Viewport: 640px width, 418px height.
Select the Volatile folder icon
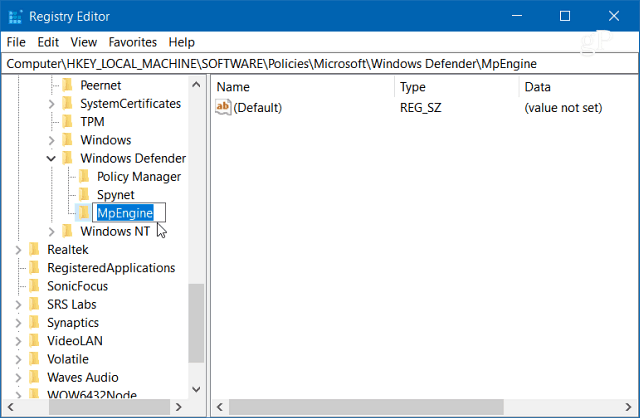point(34,359)
